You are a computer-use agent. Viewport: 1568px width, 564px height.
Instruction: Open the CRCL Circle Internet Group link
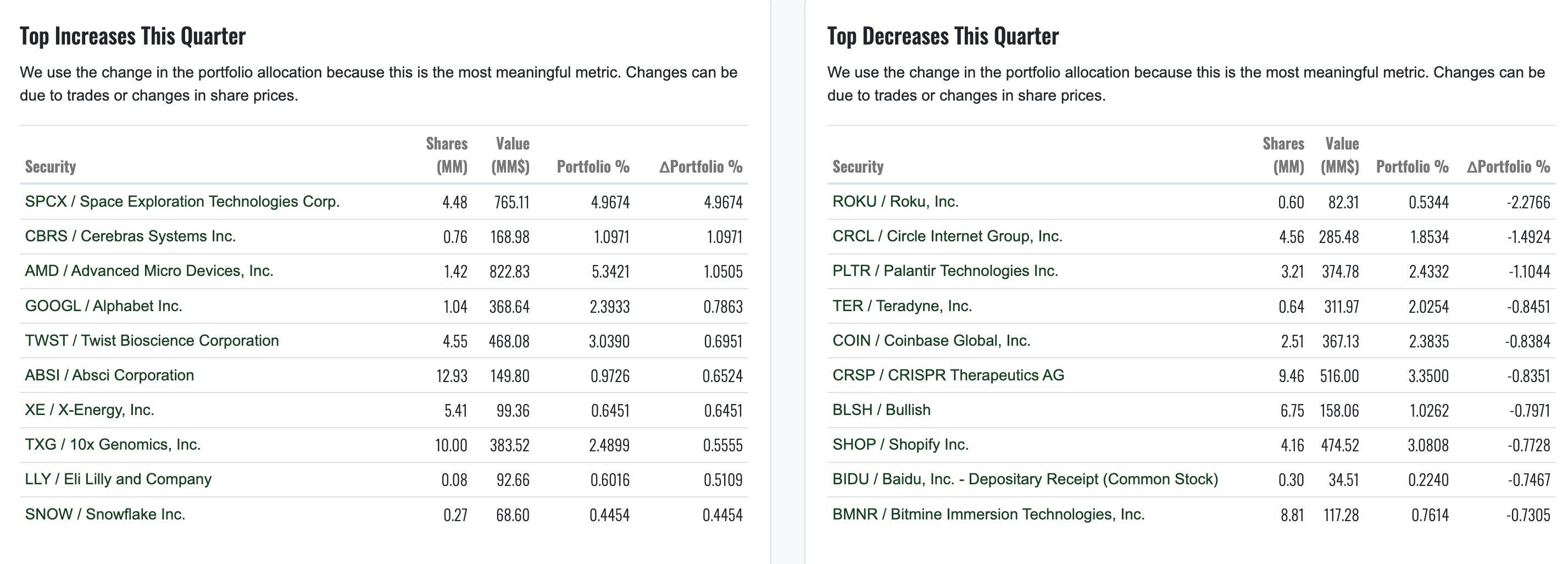click(947, 236)
